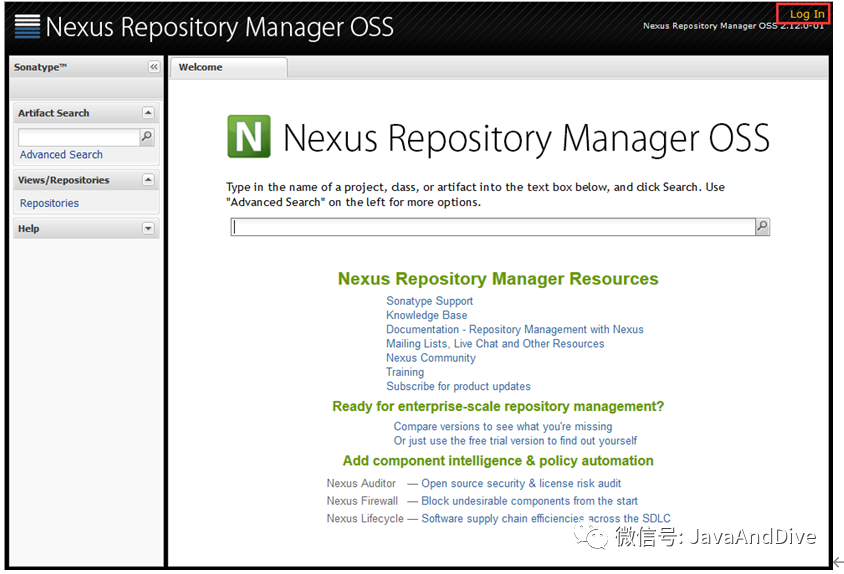The height and width of the screenshot is (574, 844).
Task: Open Nexus Community link
Action: (x=431, y=358)
